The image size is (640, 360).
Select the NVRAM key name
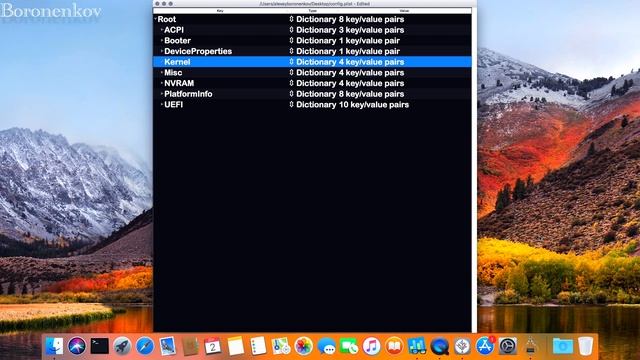[179, 83]
